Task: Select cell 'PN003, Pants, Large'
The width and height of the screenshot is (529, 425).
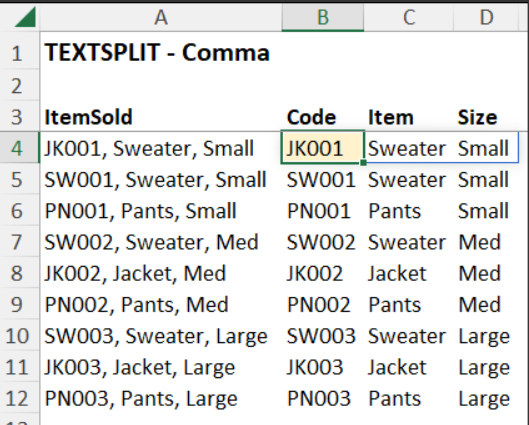Action: [161, 398]
